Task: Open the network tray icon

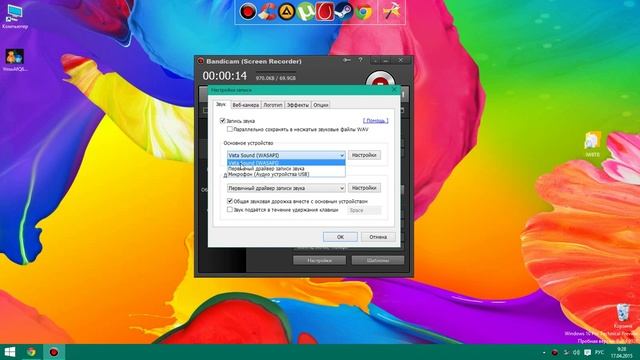Action: click(x=566, y=352)
